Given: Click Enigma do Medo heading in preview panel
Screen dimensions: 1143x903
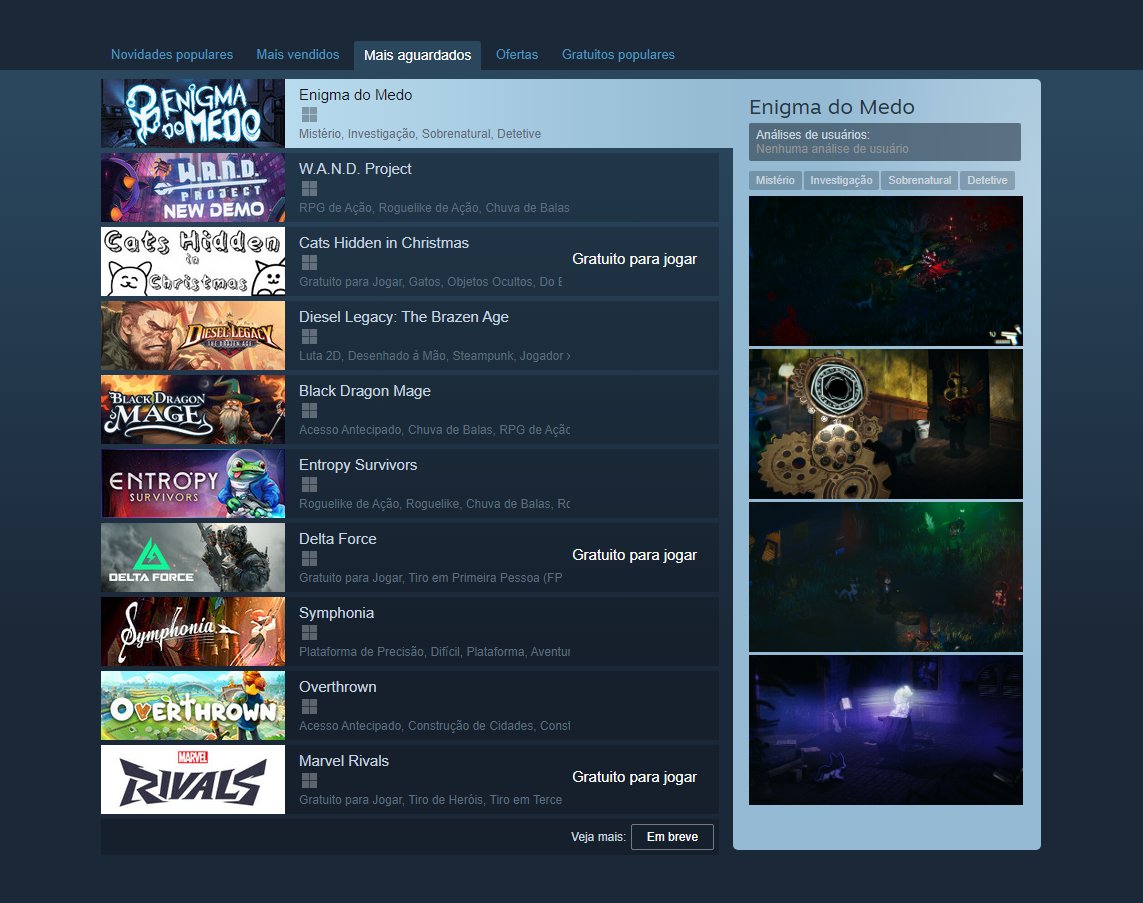Looking at the screenshot, I should [x=832, y=107].
